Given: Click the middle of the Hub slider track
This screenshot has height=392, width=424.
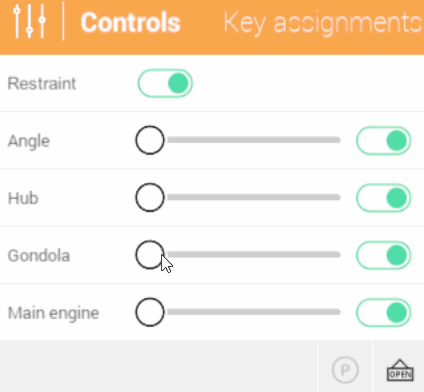Looking at the screenshot, I should click(x=254, y=197).
